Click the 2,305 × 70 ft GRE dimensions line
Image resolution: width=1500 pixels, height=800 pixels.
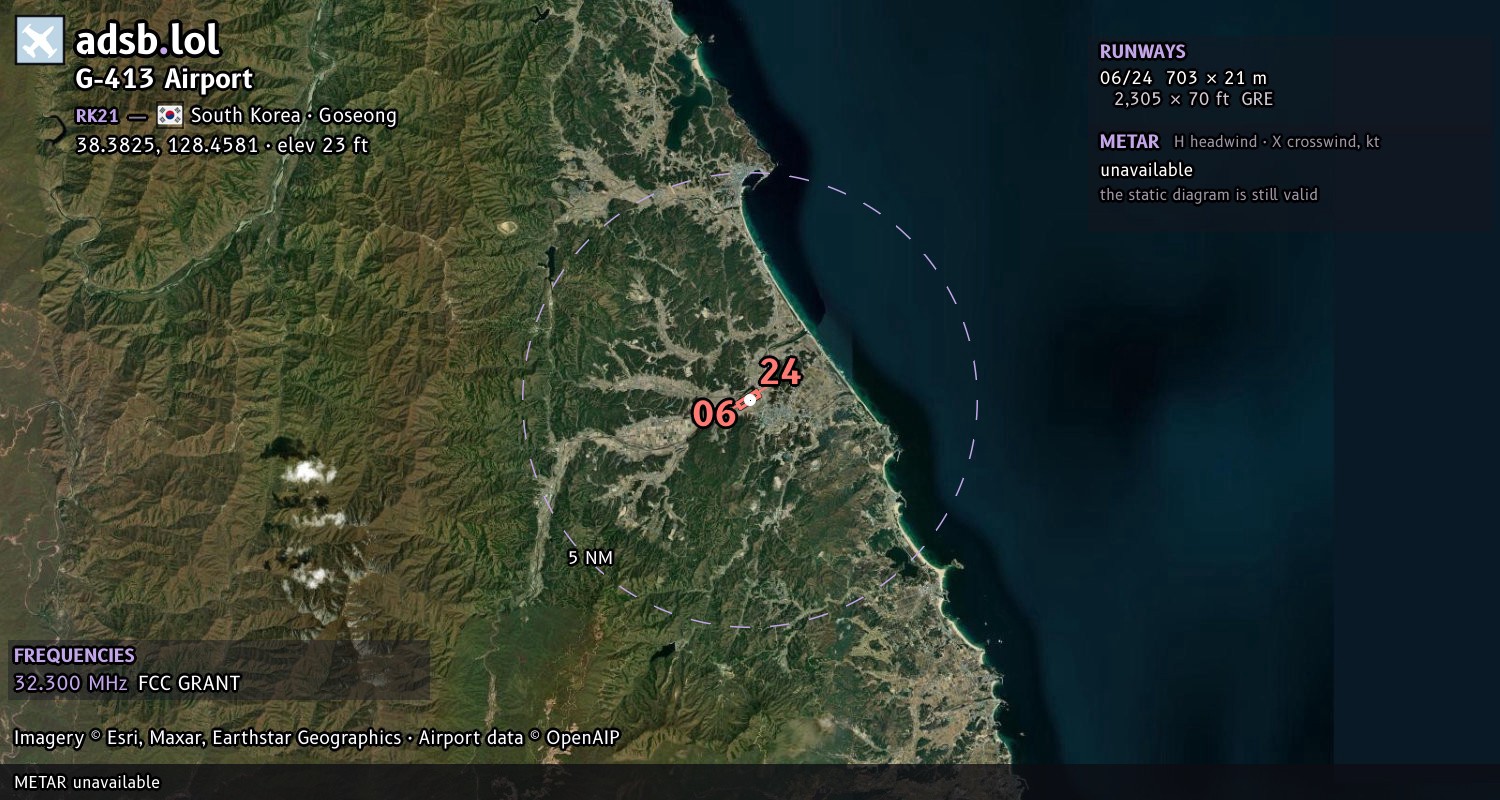(1193, 99)
